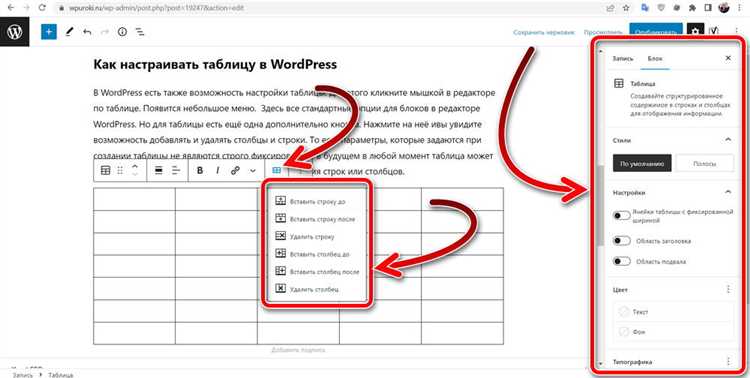Click the post title heading
Image resolution: width=750 pixels, height=378 pixels.
point(215,65)
